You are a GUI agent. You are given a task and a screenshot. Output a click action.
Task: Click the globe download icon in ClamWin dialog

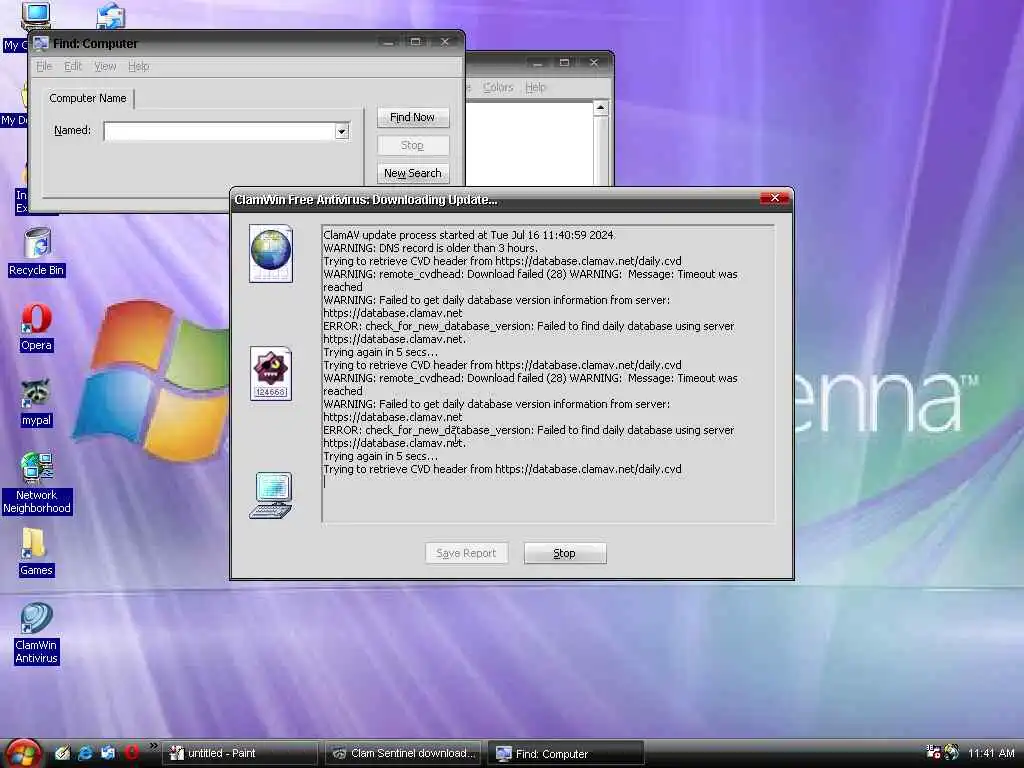(271, 253)
